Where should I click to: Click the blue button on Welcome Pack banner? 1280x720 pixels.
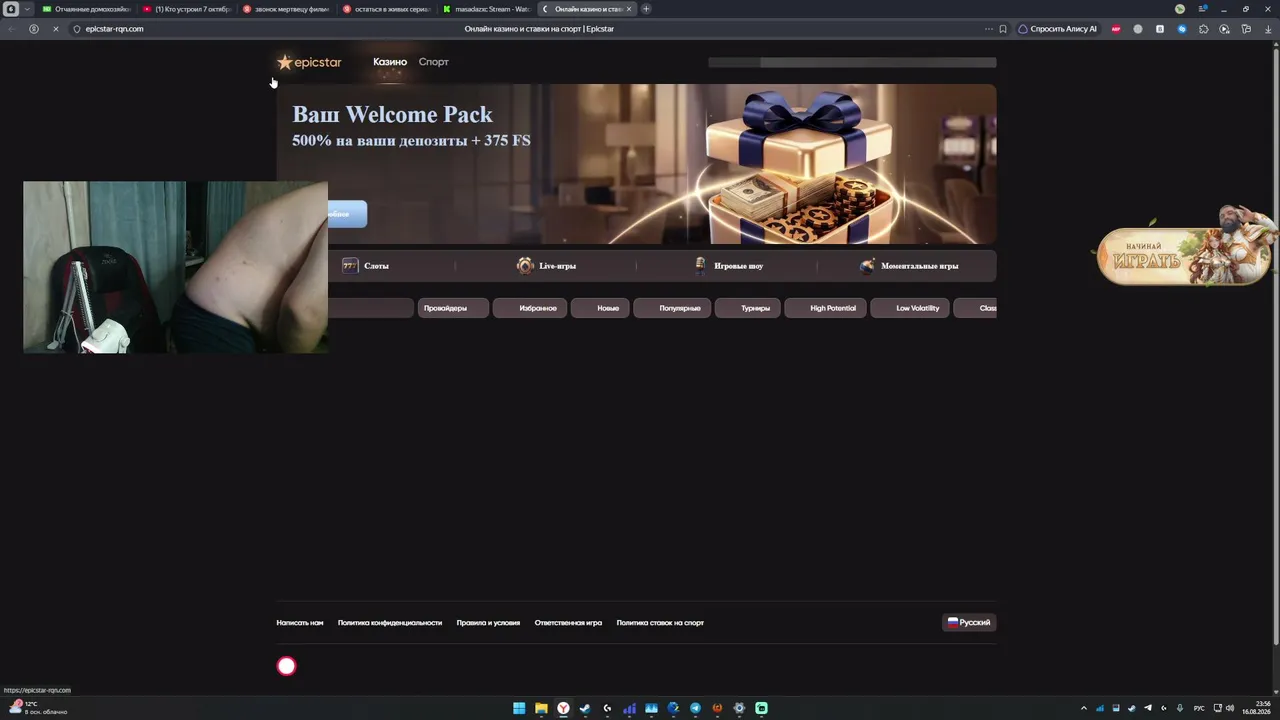[347, 214]
